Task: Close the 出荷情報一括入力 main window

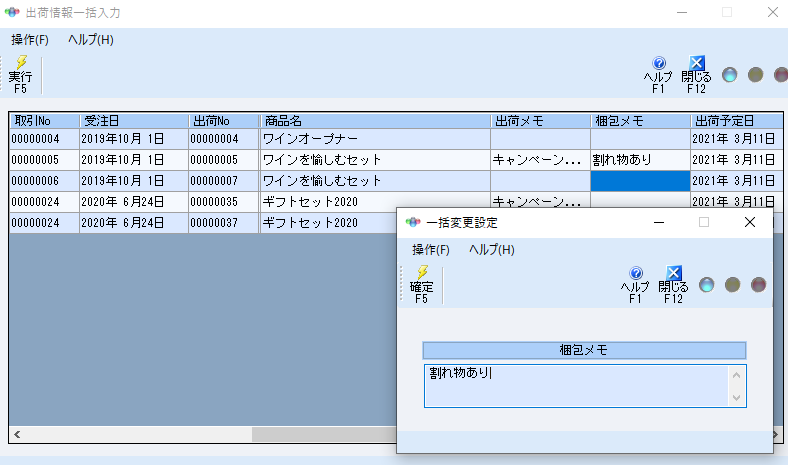Action: click(773, 12)
